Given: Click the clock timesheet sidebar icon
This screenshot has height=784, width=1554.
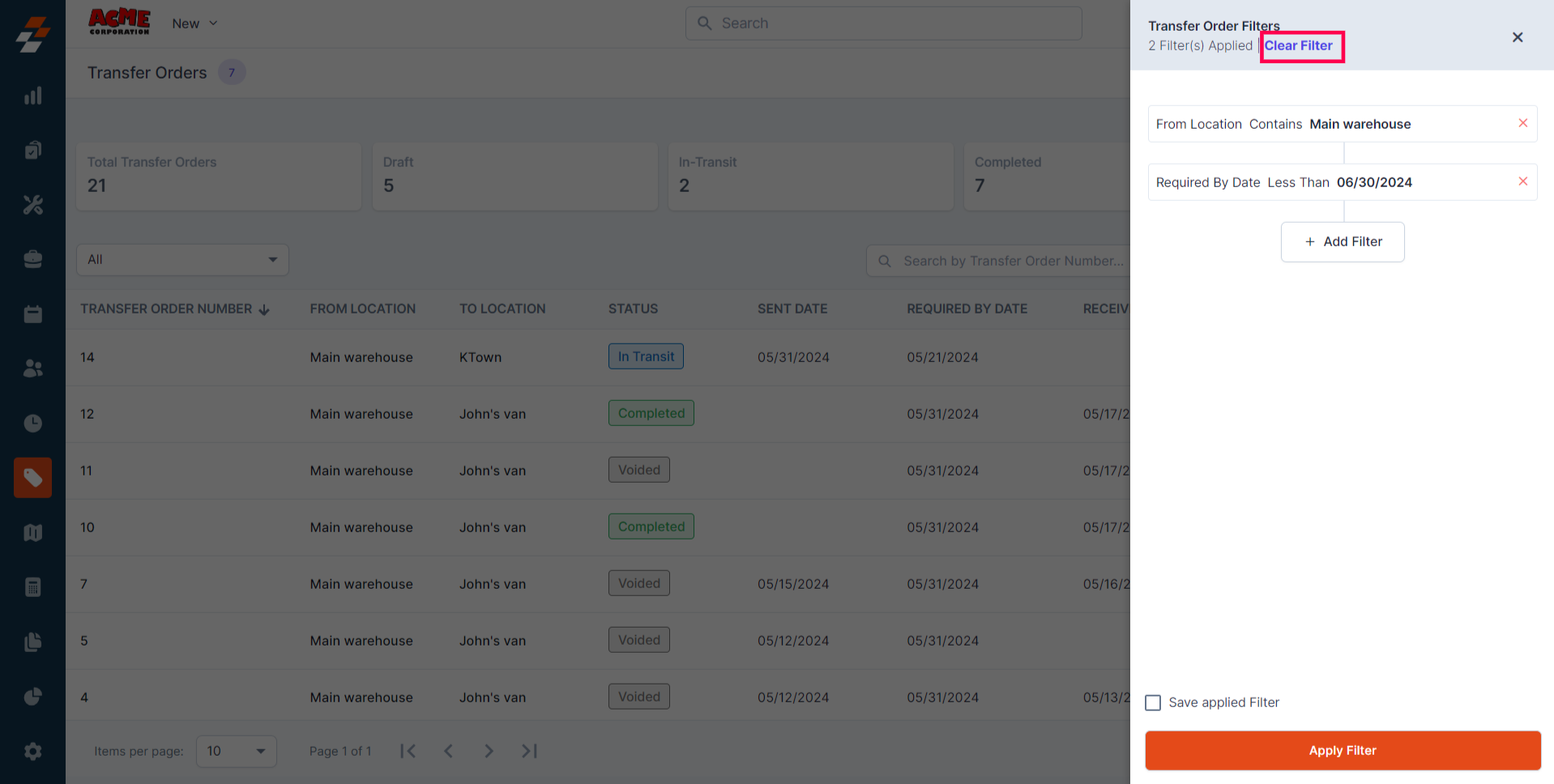Looking at the screenshot, I should [x=32, y=423].
